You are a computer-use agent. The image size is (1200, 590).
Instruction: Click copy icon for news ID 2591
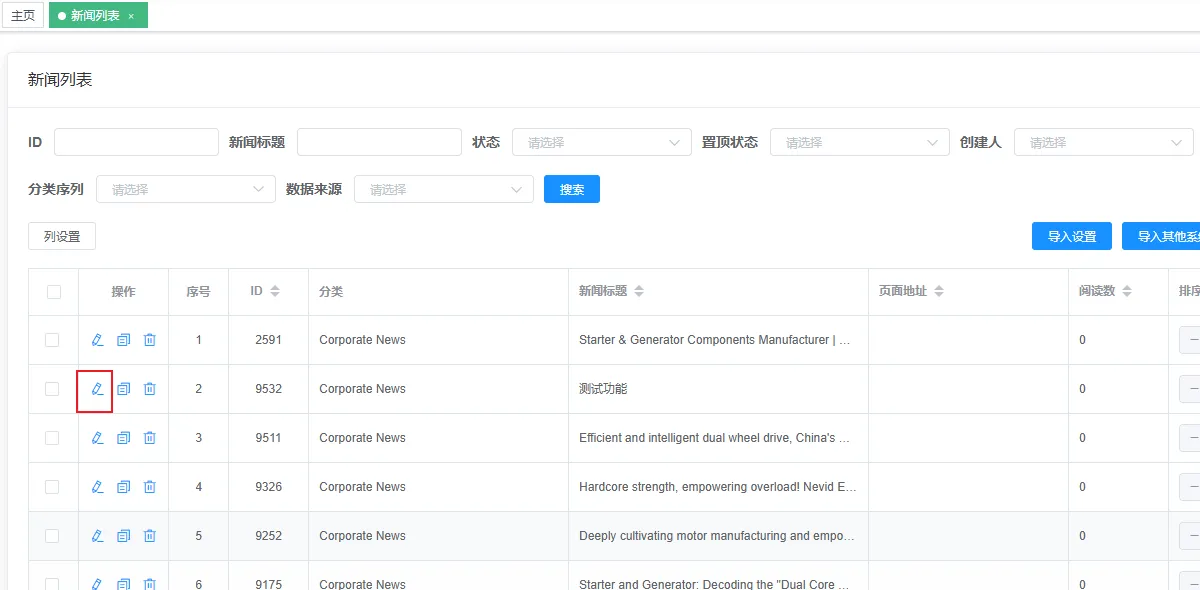[123, 340]
